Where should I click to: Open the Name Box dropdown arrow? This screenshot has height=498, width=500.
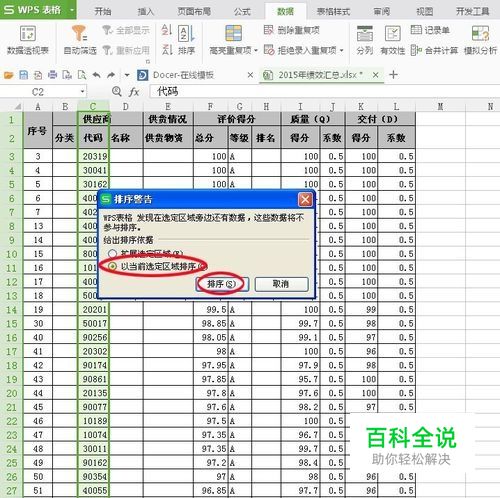click(82, 92)
